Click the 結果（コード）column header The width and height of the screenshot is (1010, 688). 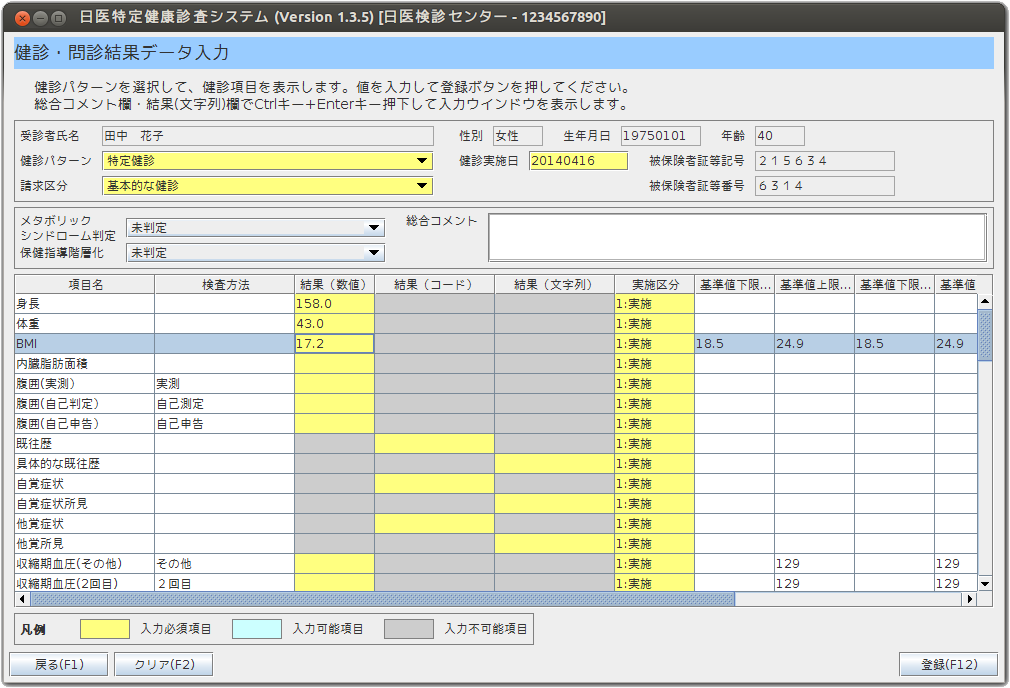point(434,285)
